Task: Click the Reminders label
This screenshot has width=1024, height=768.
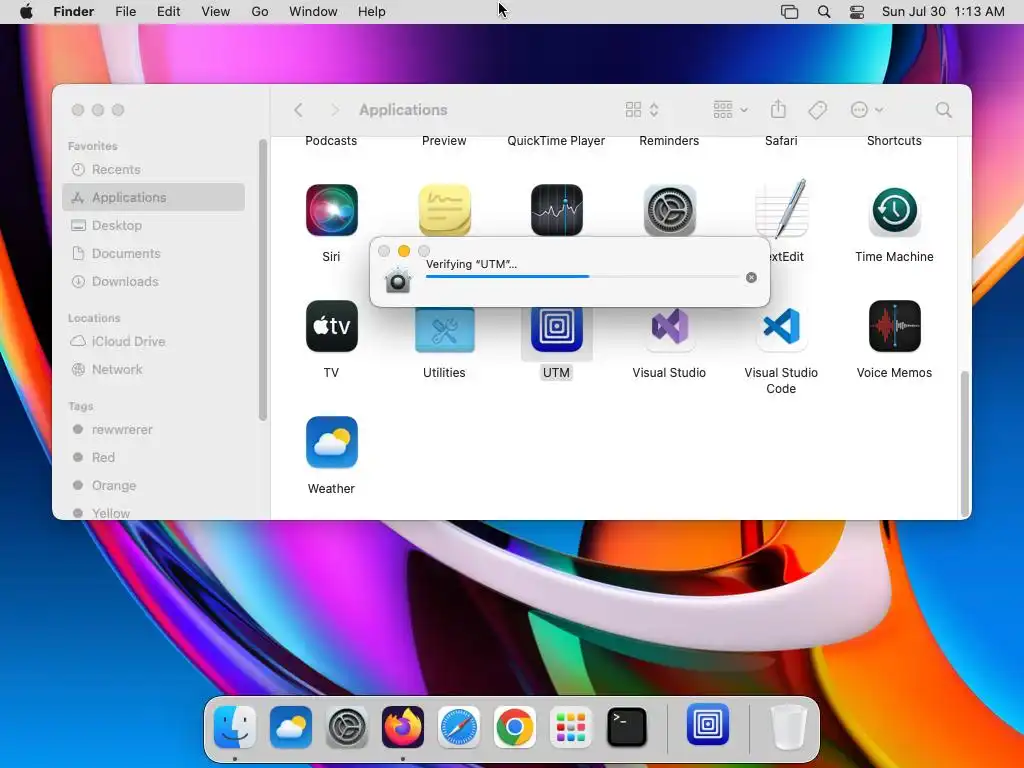Action: click(x=669, y=141)
